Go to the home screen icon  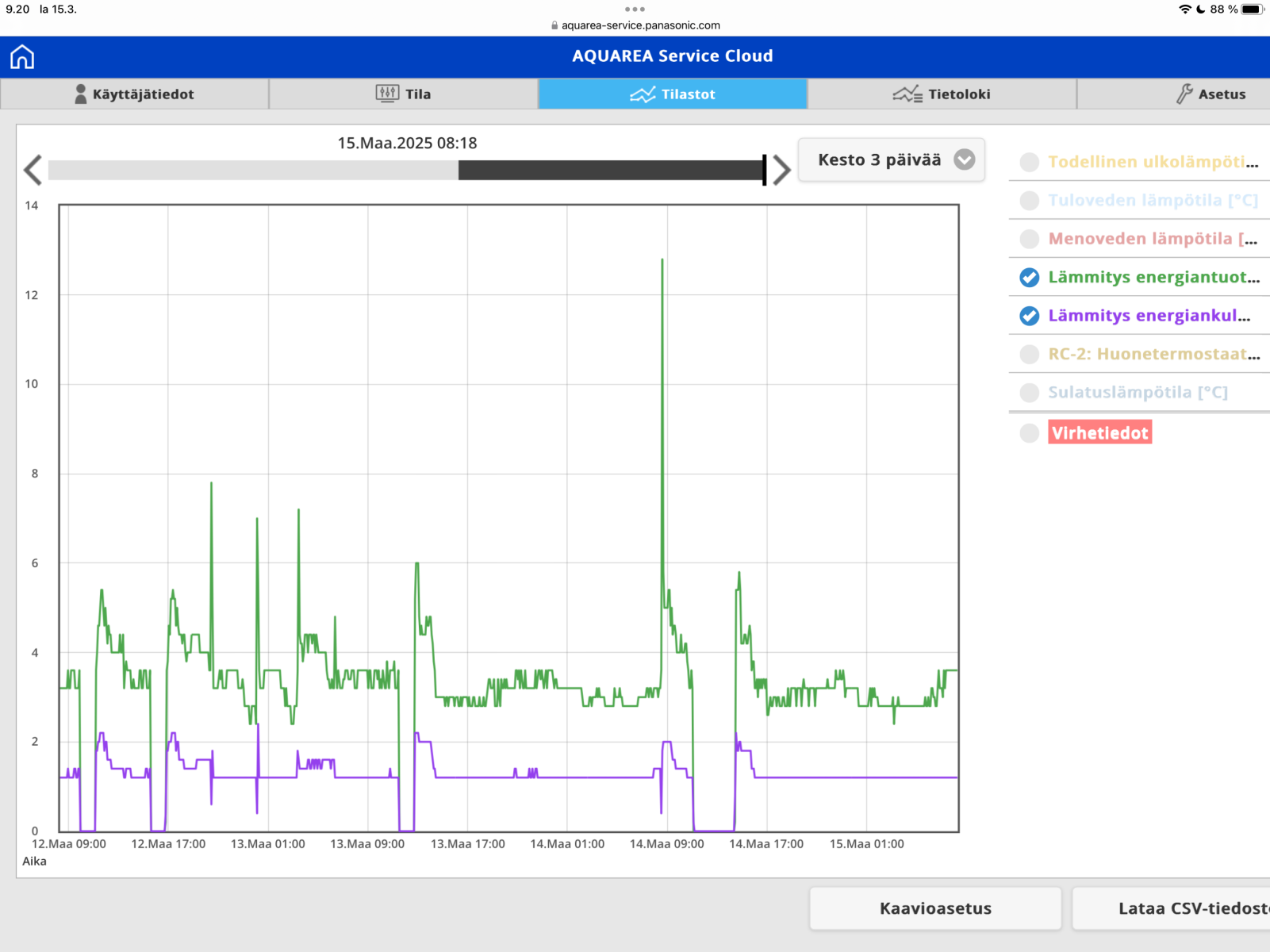[x=22, y=57]
